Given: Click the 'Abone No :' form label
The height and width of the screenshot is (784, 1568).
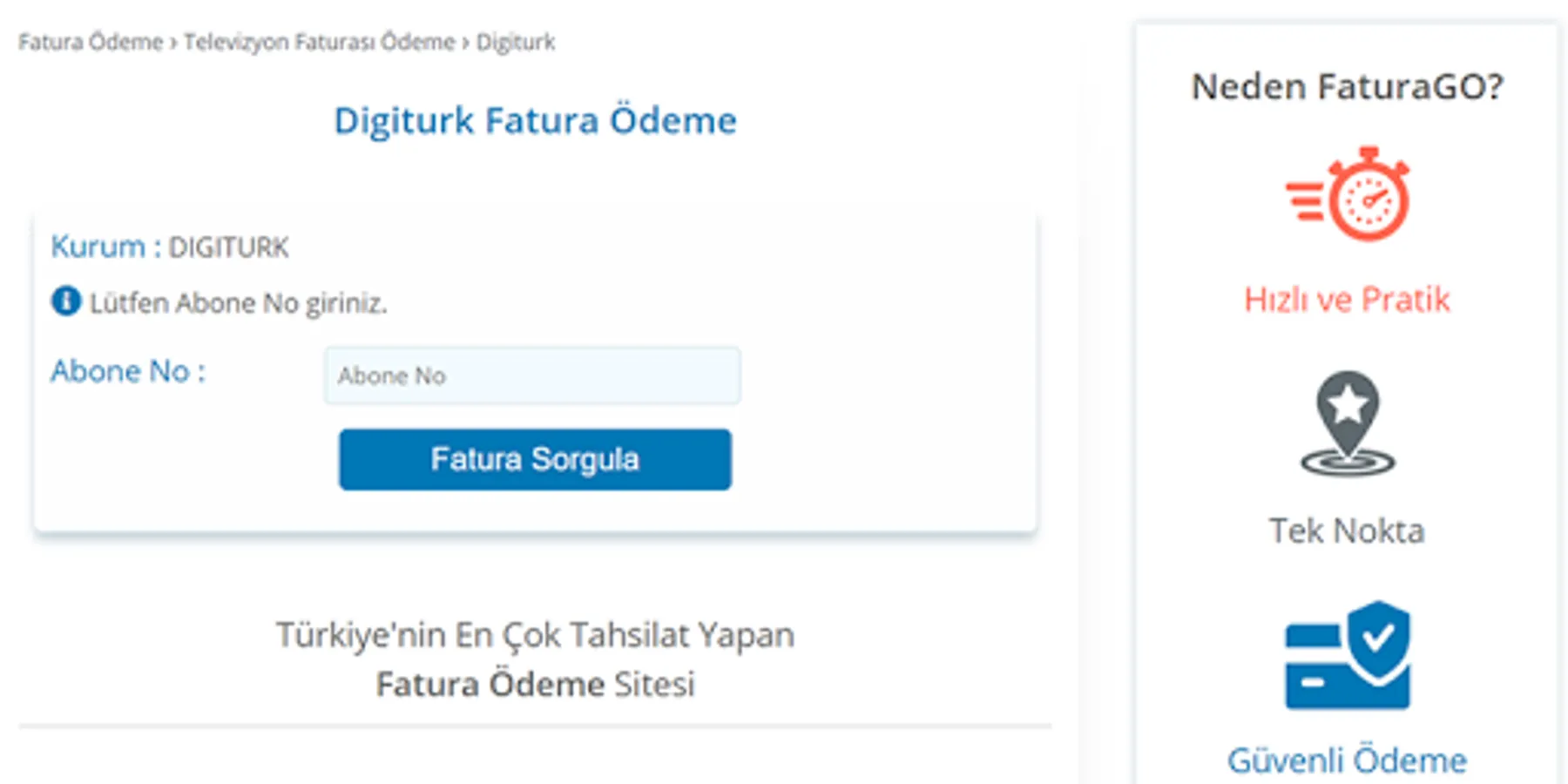Looking at the screenshot, I should coord(128,372).
